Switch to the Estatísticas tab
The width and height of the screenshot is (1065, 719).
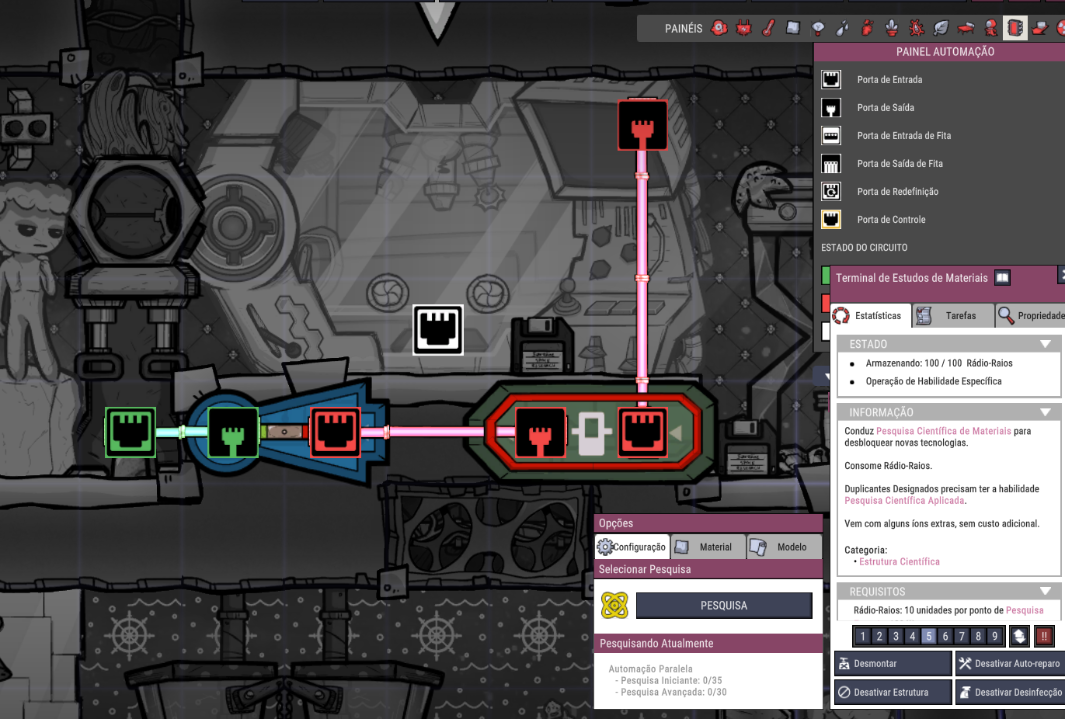pos(871,316)
